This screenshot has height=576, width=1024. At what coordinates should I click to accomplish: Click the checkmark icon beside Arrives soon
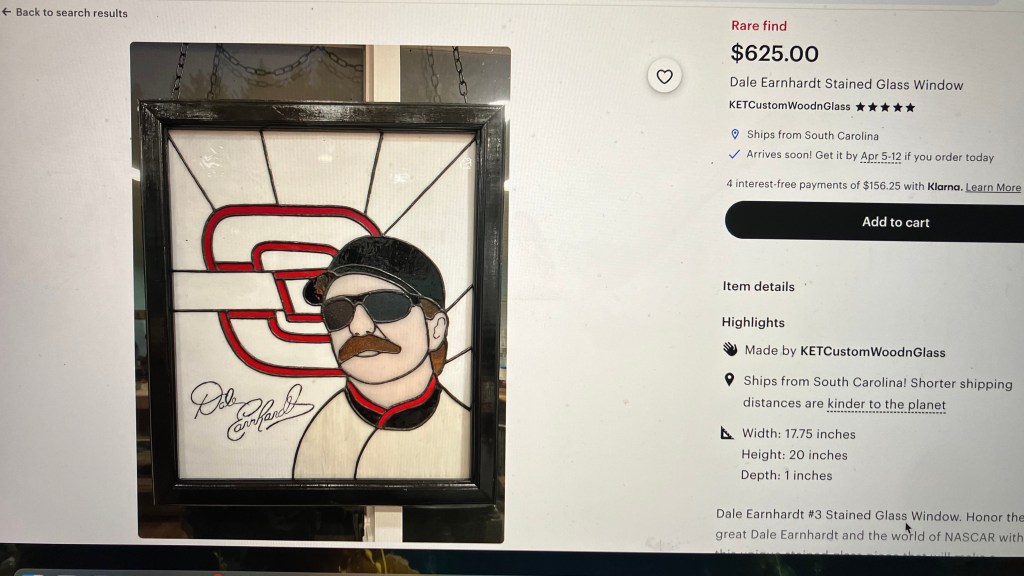coord(734,155)
